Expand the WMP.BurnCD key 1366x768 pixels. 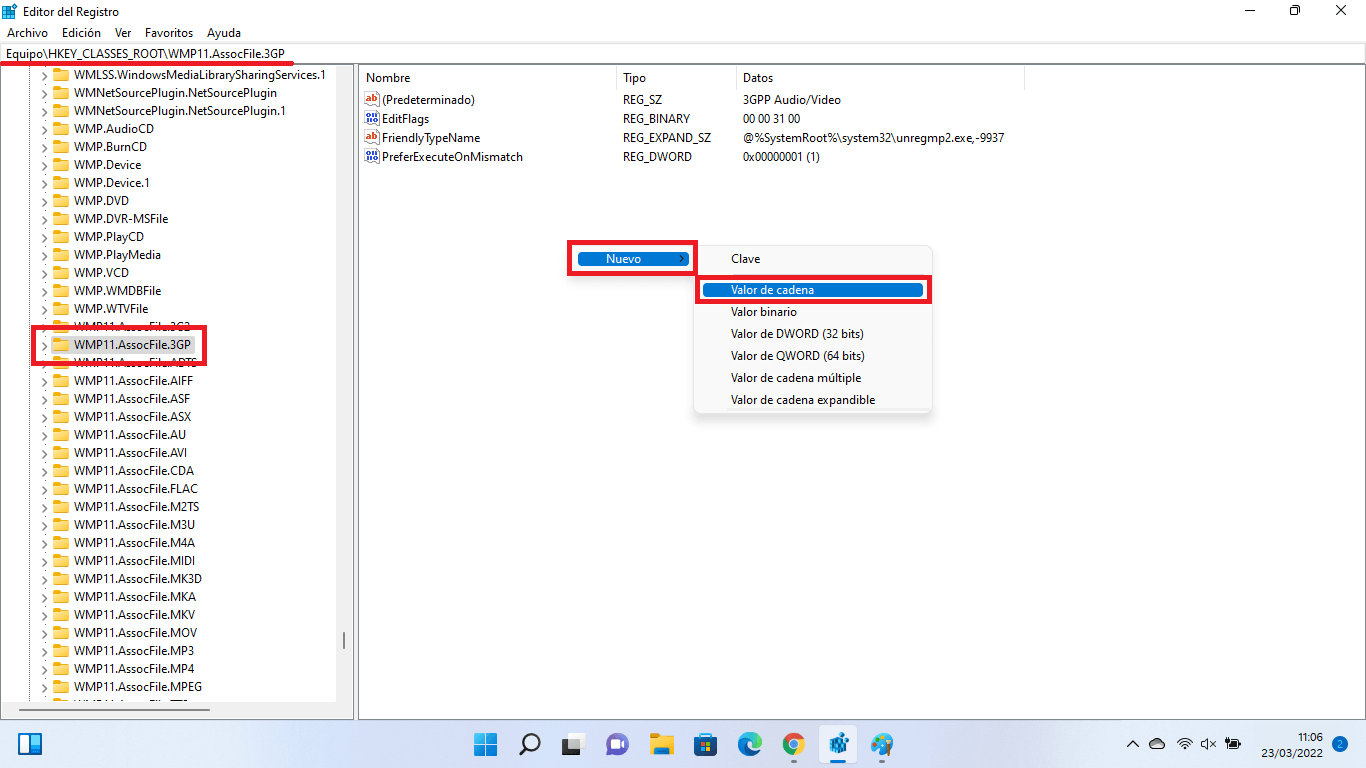coord(44,147)
